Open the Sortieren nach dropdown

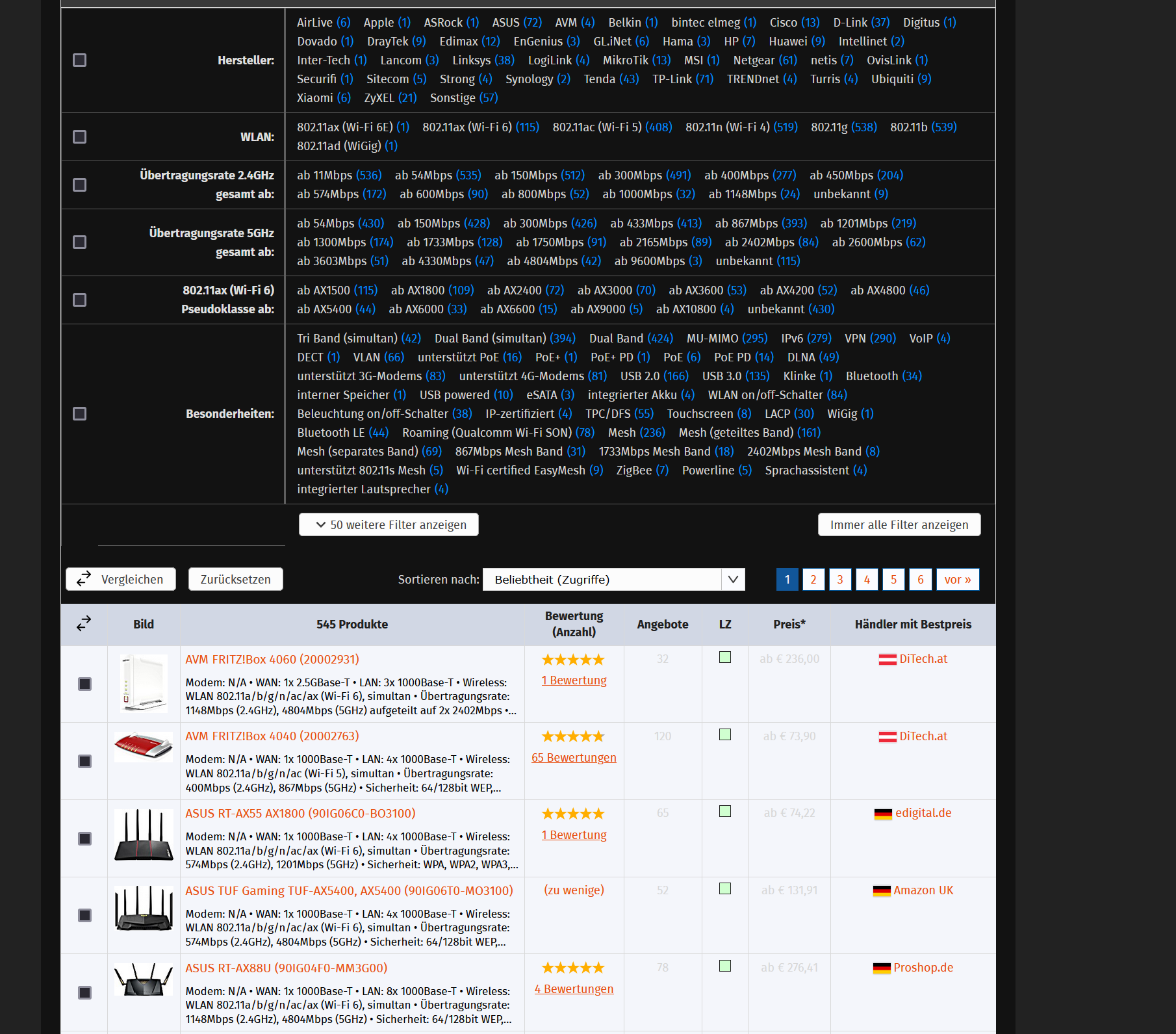click(x=613, y=579)
